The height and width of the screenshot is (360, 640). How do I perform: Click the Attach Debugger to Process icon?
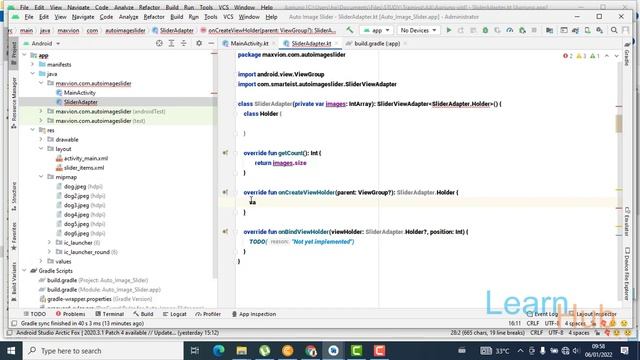coord(522,30)
